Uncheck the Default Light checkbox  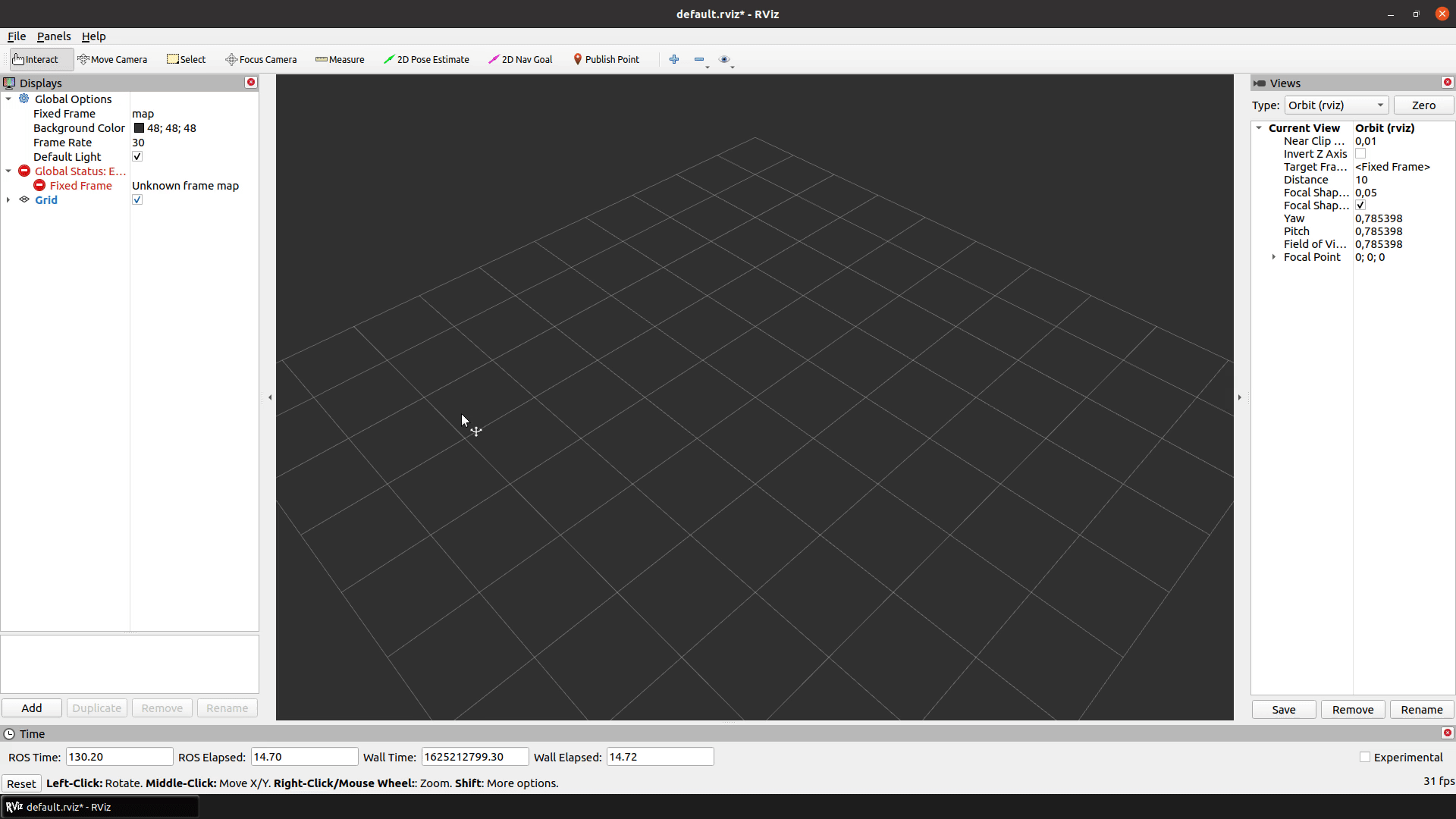click(x=137, y=156)
